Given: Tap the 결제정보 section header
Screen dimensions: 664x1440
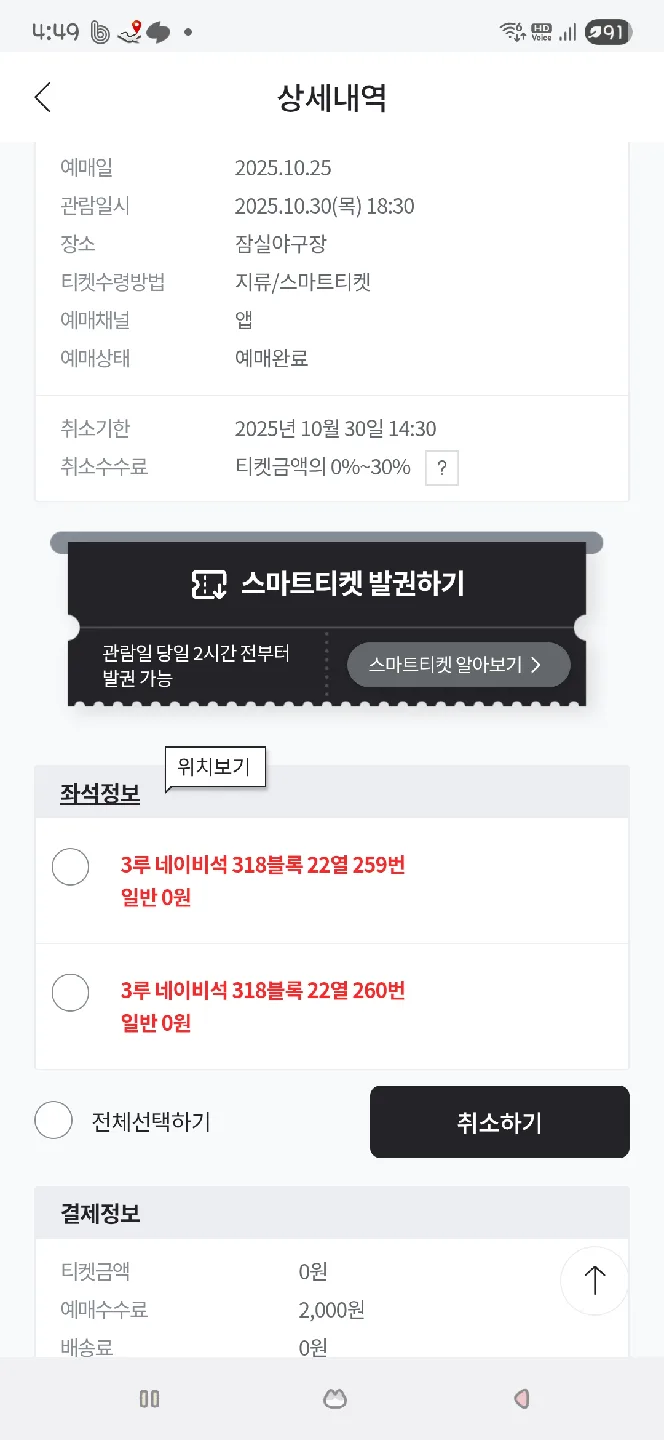Looking at the screenshot, I should pyautogui.click(x=100, y=1213).
